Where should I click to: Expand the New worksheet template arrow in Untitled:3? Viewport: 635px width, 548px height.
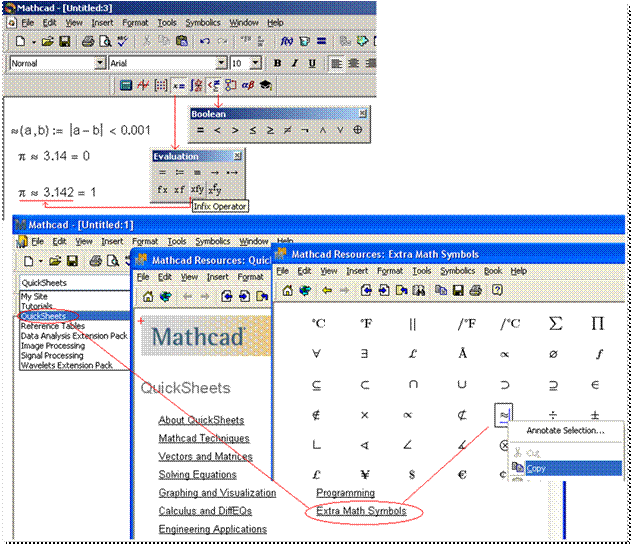[x=34, y=42]
